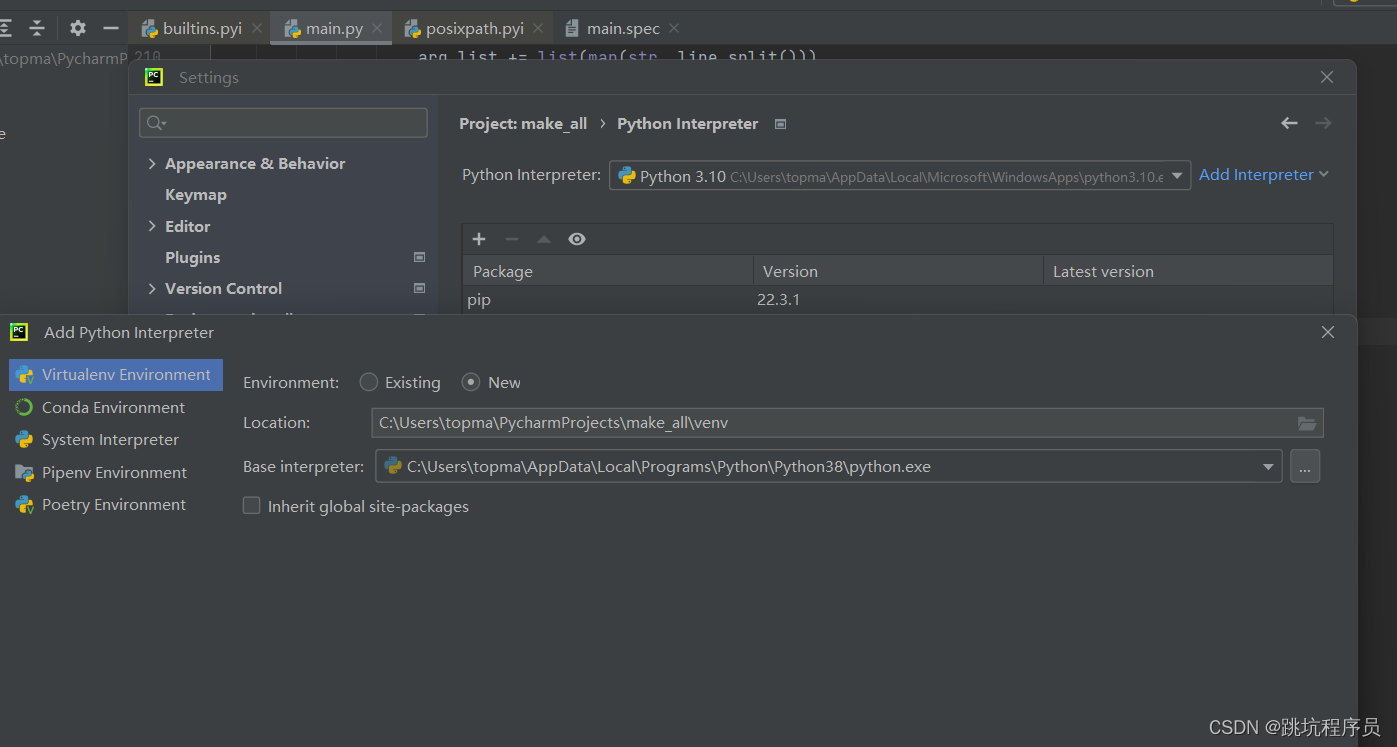Upgrade package with up arrow icon
The height and width of the screenshot is (747, 1397).
tap(544, 239)
